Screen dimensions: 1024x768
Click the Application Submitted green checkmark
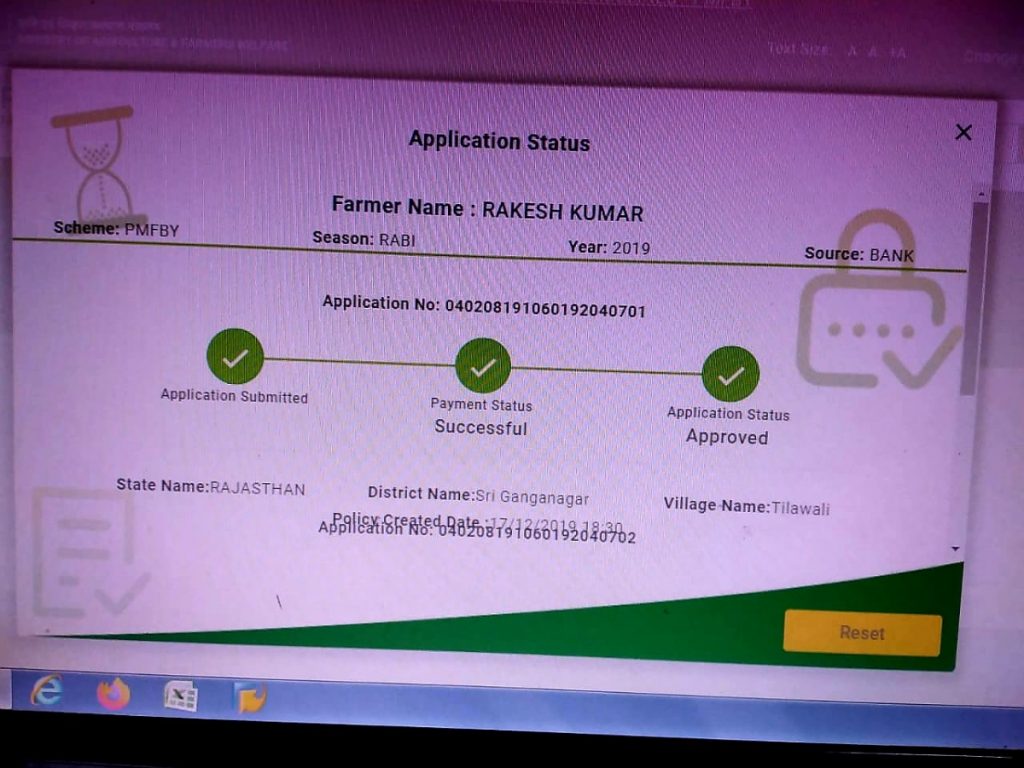(235, 357)
